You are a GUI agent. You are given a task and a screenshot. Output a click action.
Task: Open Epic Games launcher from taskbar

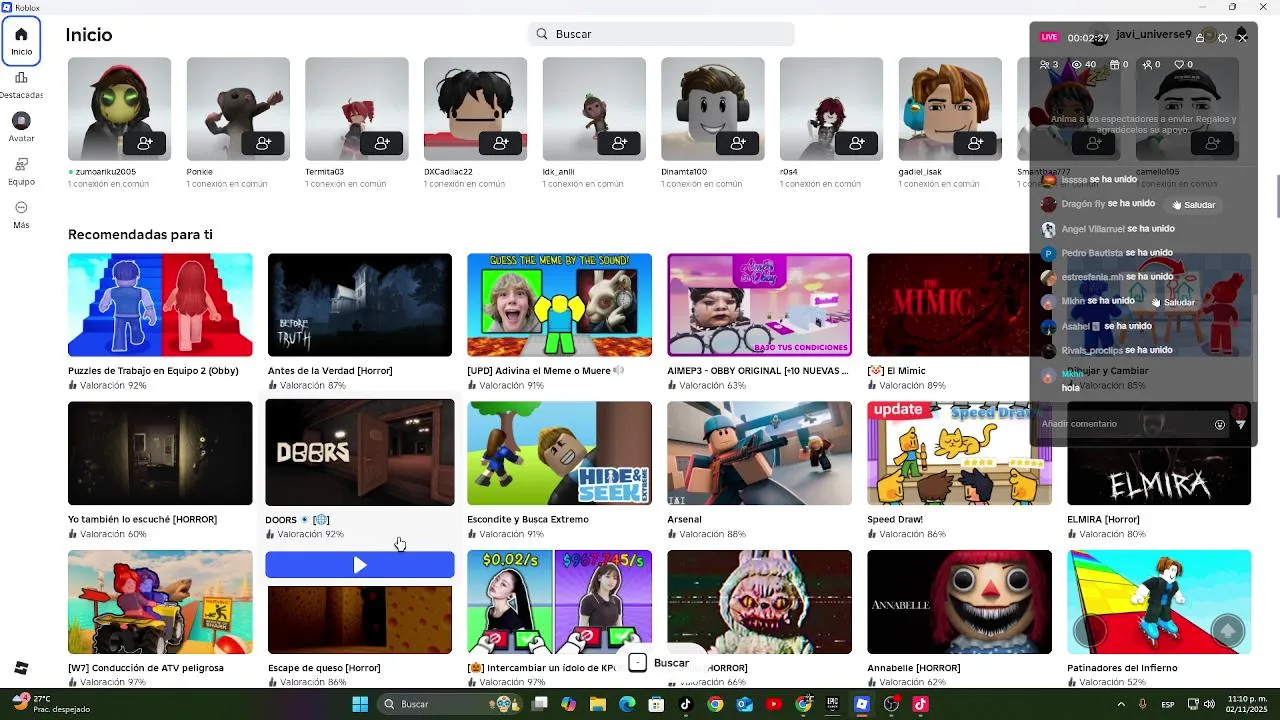click(832, 704)
